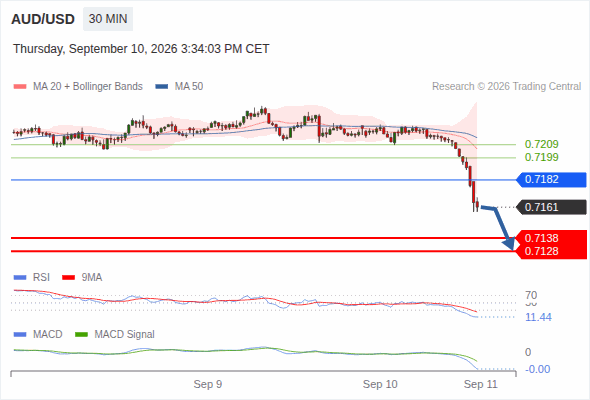The height and width of the screenshot is (400, 590).
Task: Click the MA 50 legend label
Action: 189,87
